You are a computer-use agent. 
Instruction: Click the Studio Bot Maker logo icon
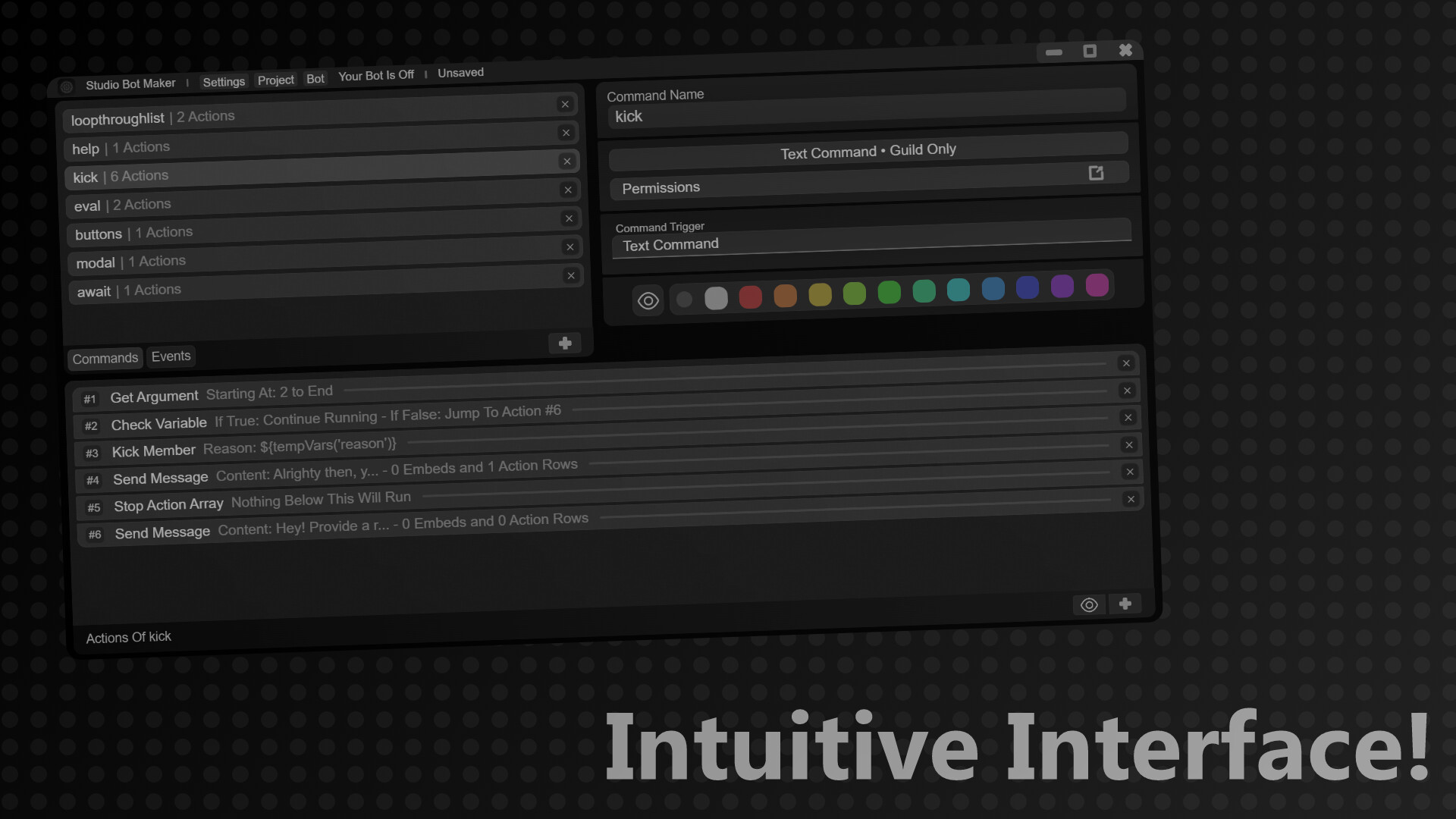[x=67, y=87]
